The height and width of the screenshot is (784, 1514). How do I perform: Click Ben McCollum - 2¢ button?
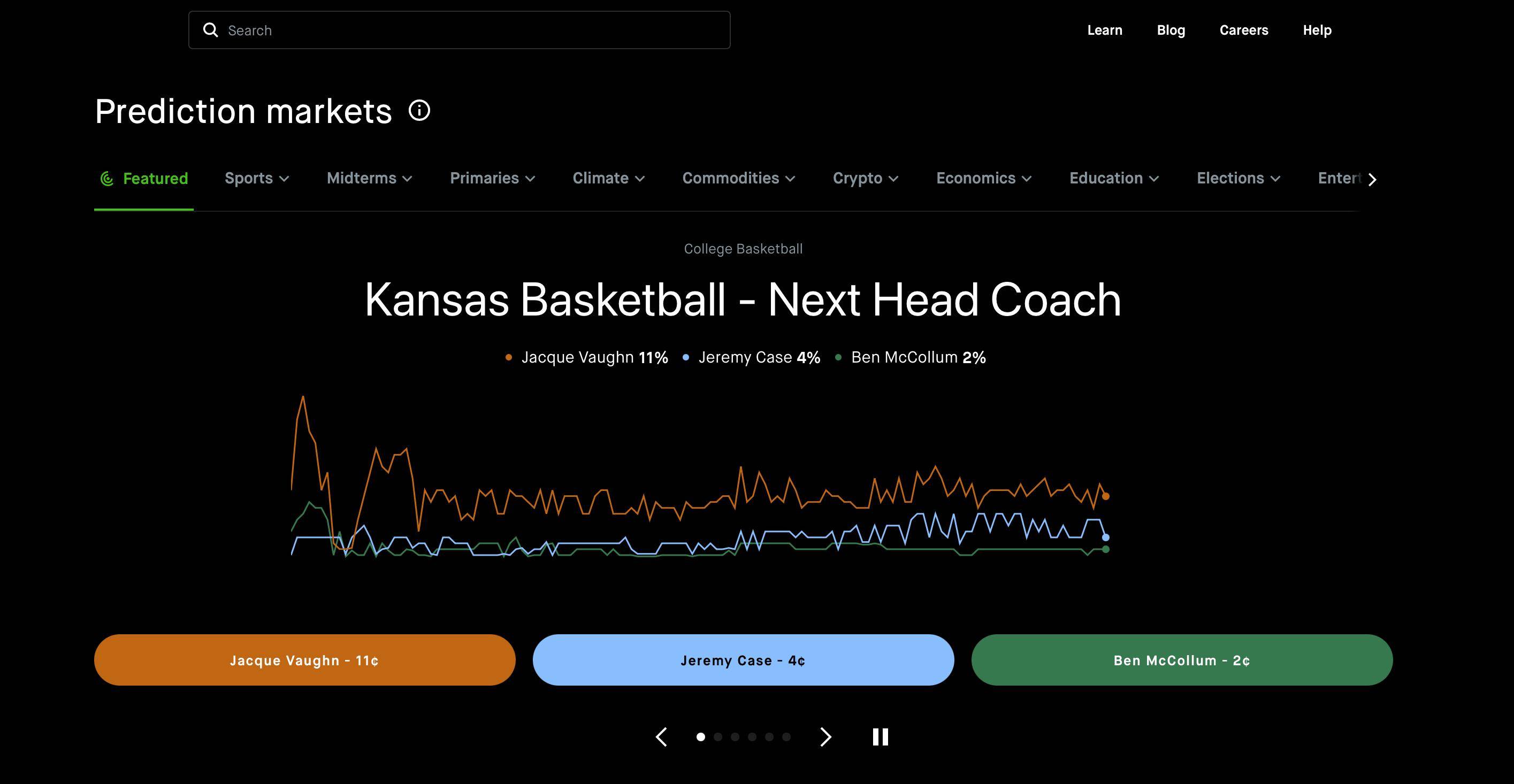(x=1182, y=660)
